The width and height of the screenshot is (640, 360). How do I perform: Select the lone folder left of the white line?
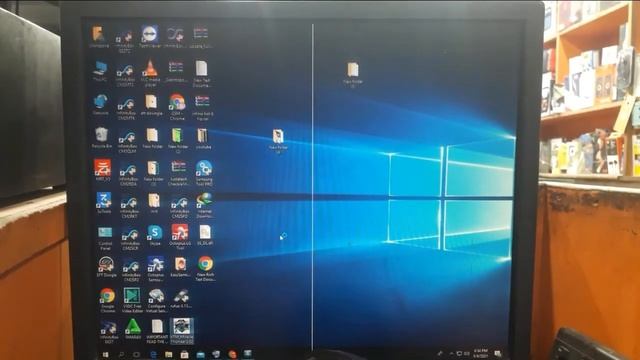[278, 141]
